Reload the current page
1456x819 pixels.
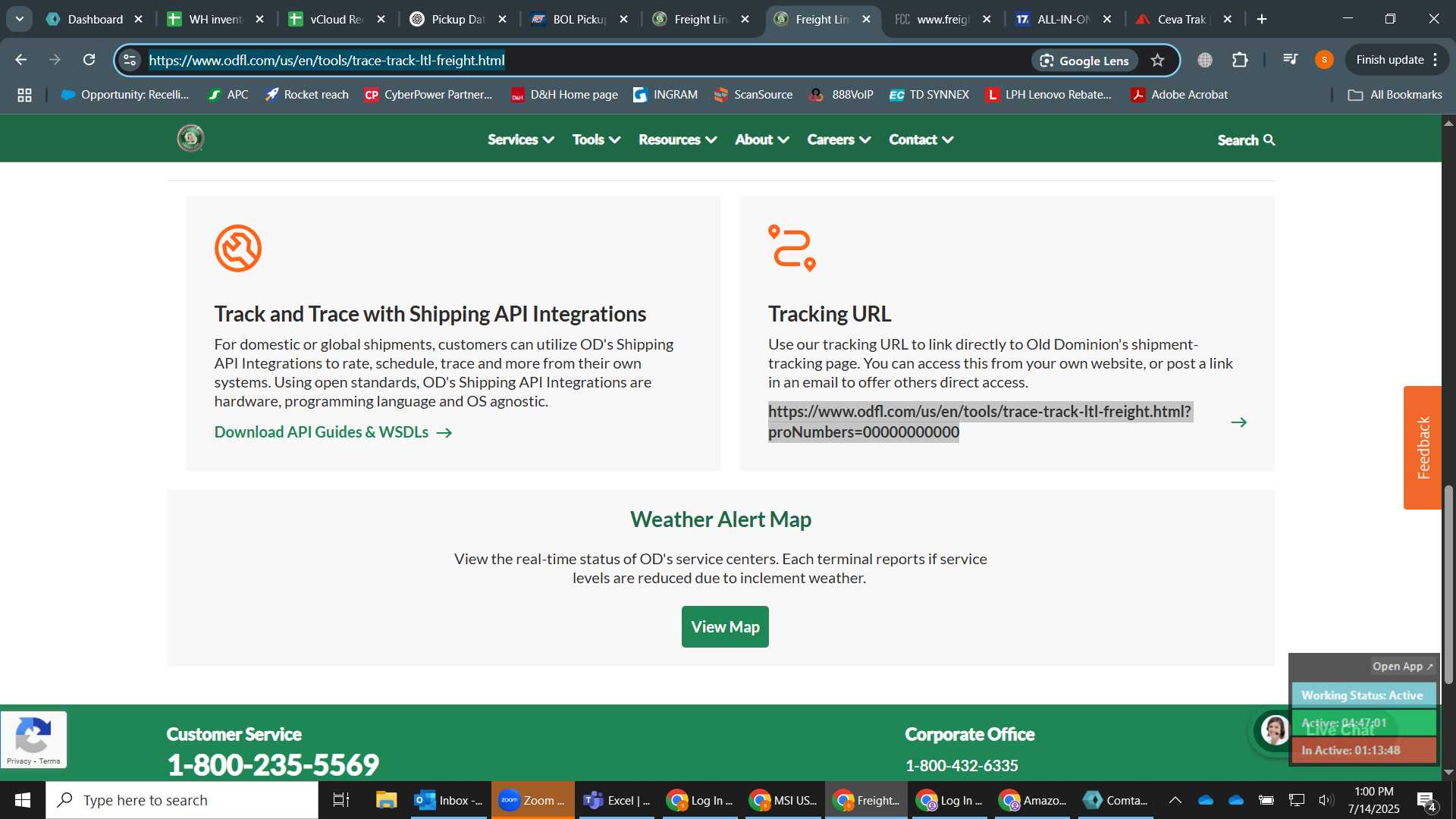coord(89,60)
